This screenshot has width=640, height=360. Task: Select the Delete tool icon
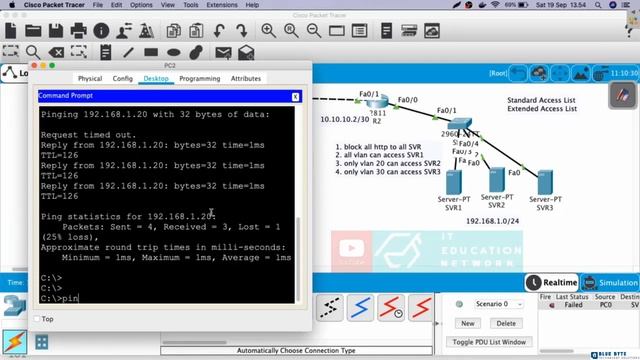point(56,52)
